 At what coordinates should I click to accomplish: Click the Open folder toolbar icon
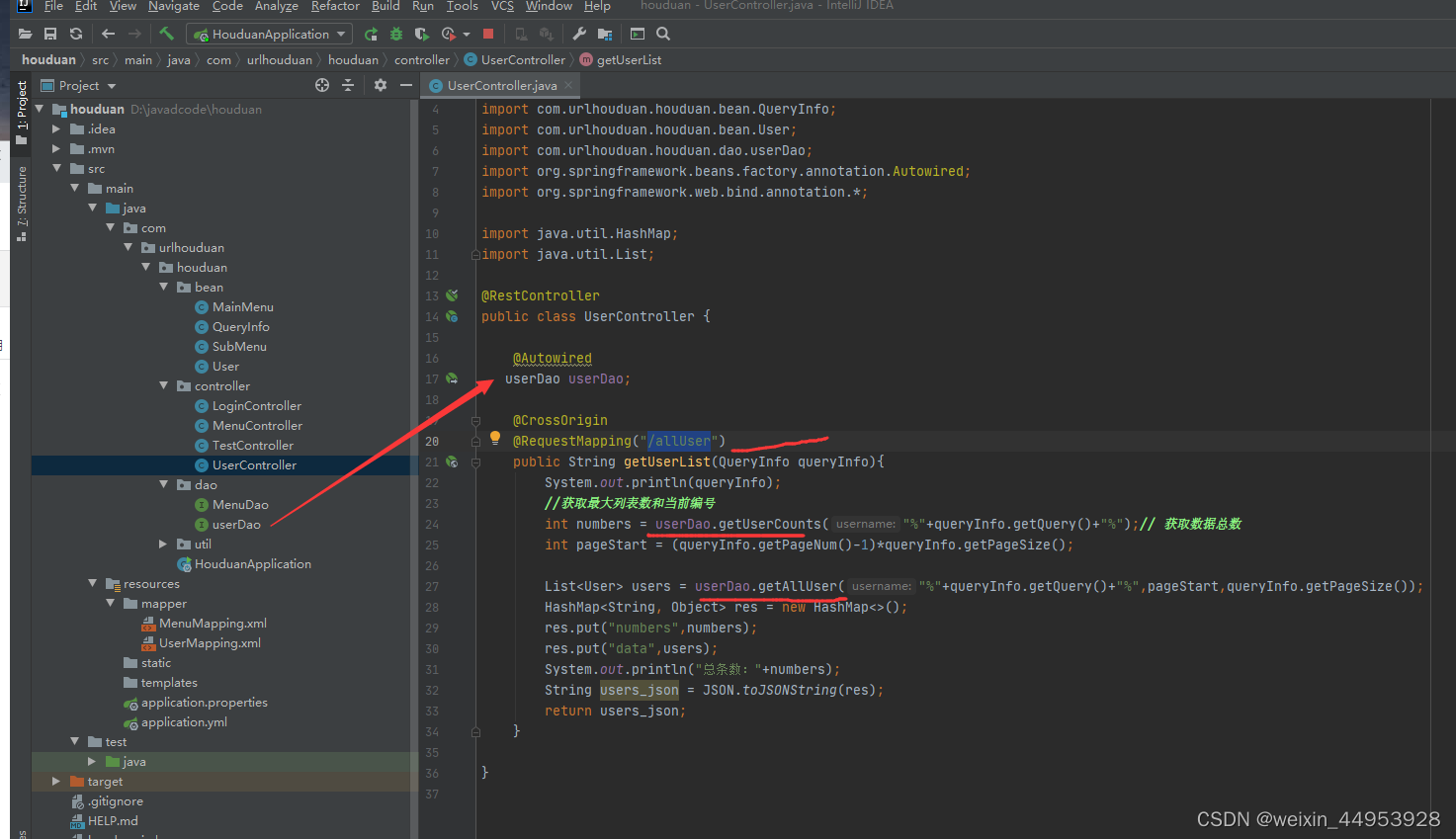(x=25, y=34)
